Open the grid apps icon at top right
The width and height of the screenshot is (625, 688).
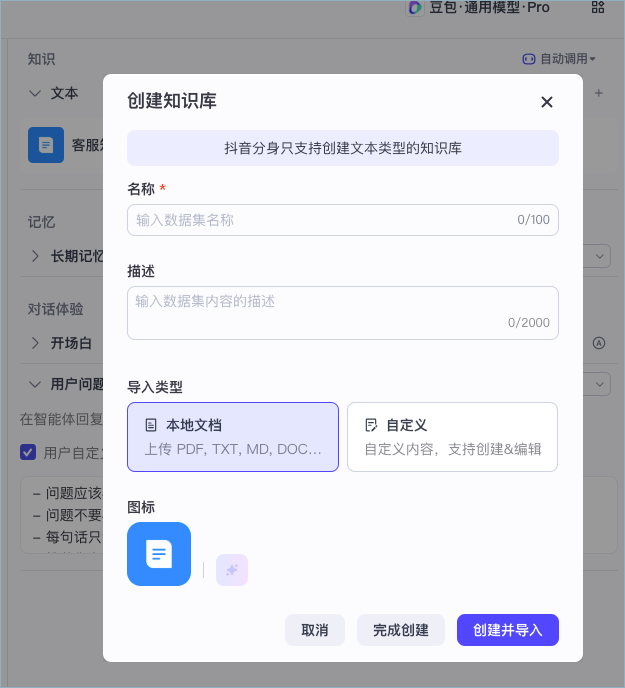click(x=598, y=7)
